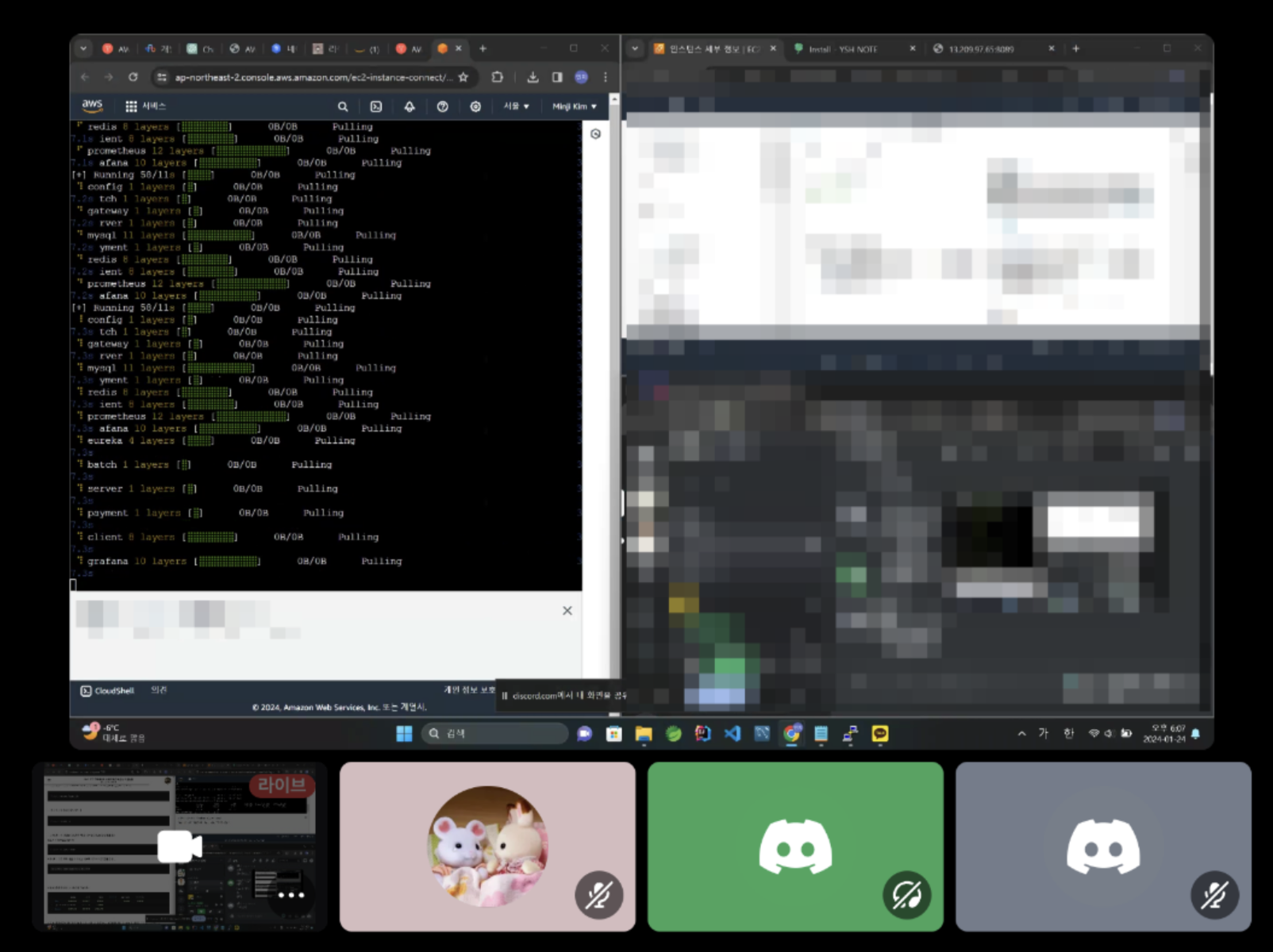Close the active orange cube tab
Screen dimensions: 1273x952
tap(458, 48)
